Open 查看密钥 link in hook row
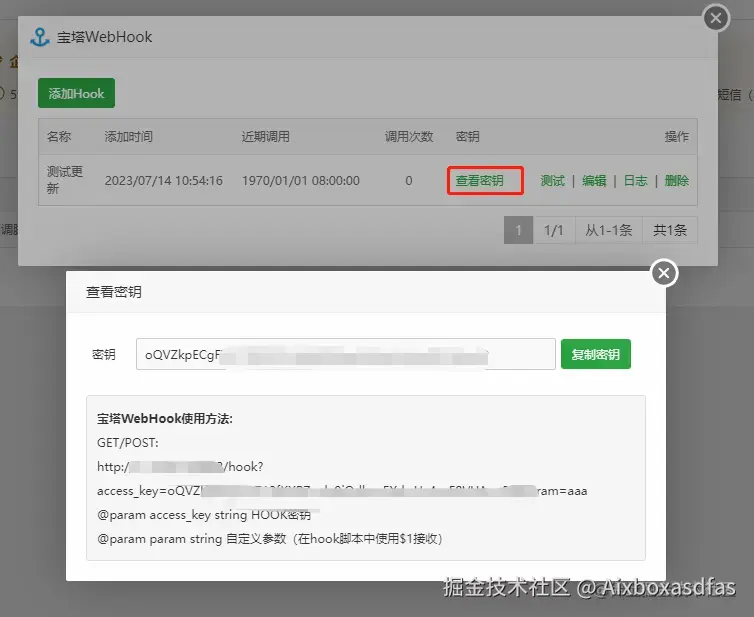The image size is (754, 617). point(479,181)
